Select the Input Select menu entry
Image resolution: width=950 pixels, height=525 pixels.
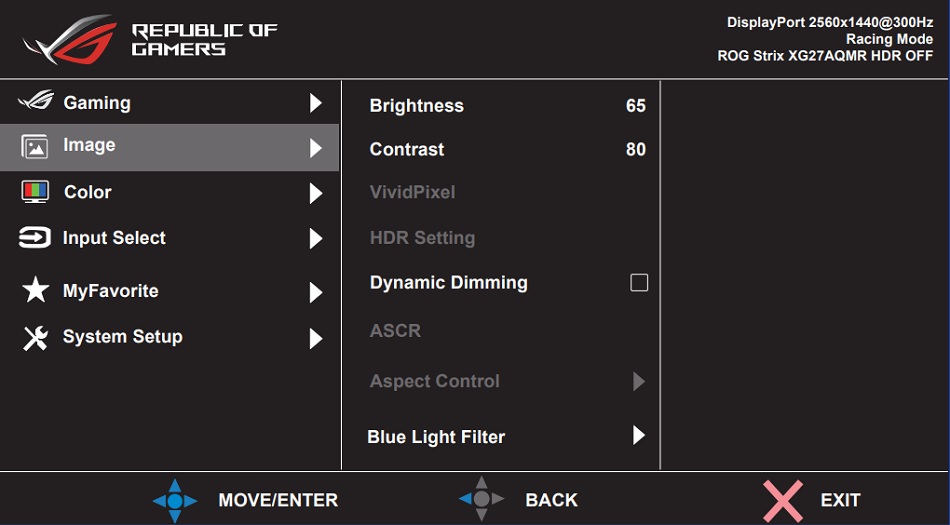pos(114,238)
